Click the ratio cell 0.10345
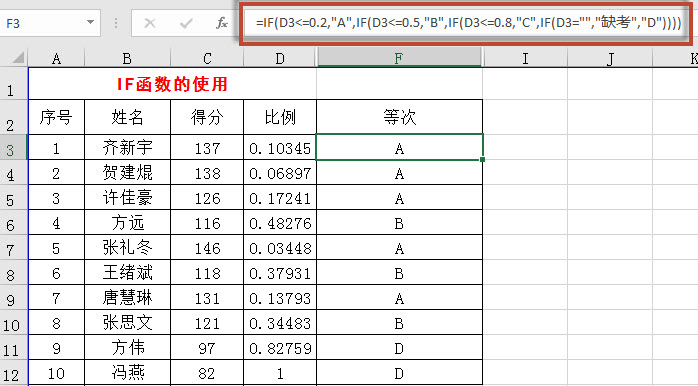 (x=280, y=147)
